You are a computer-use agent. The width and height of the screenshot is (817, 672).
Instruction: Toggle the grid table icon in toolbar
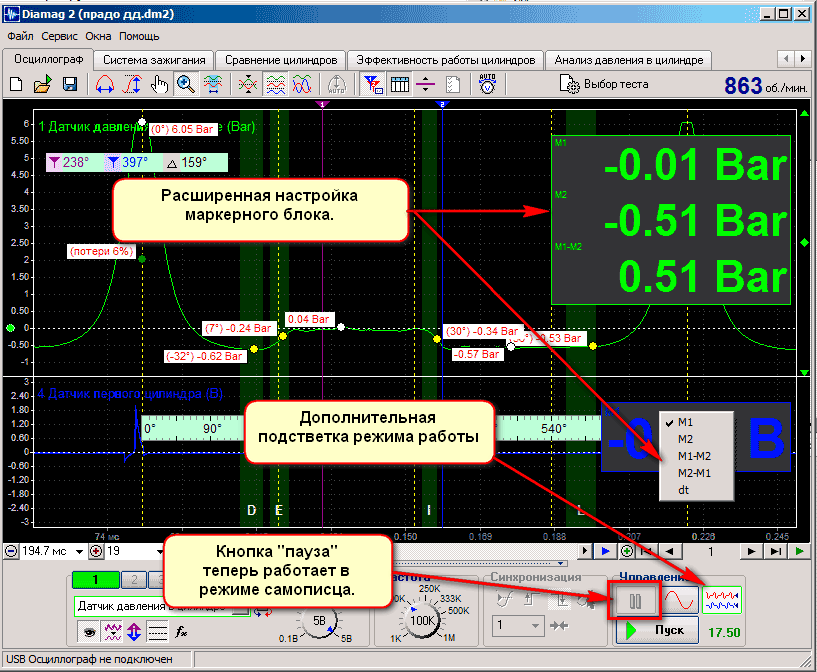[400, 84]
